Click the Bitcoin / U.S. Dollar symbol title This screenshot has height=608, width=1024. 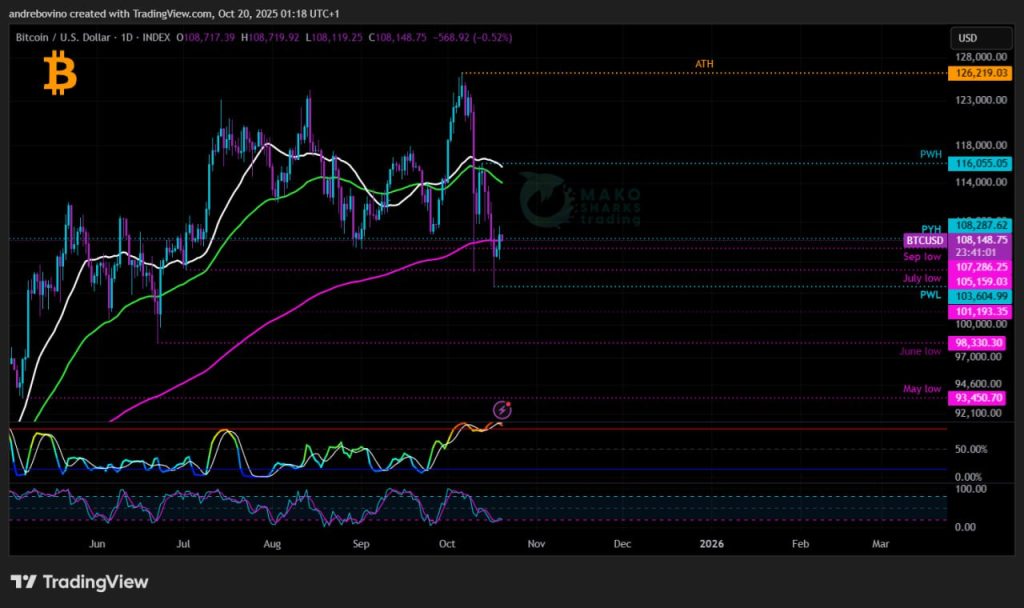[x=70, y=37]
